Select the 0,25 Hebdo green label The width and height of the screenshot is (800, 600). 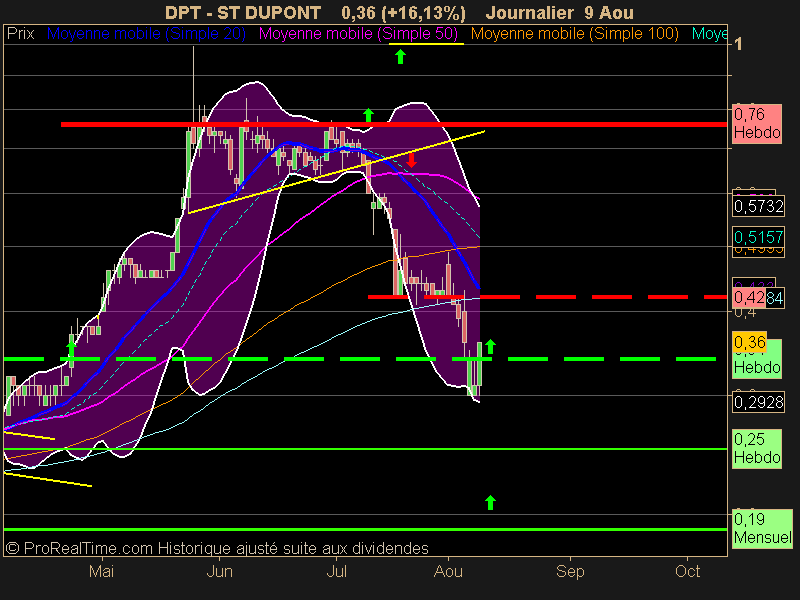click(x=757, y=448)
